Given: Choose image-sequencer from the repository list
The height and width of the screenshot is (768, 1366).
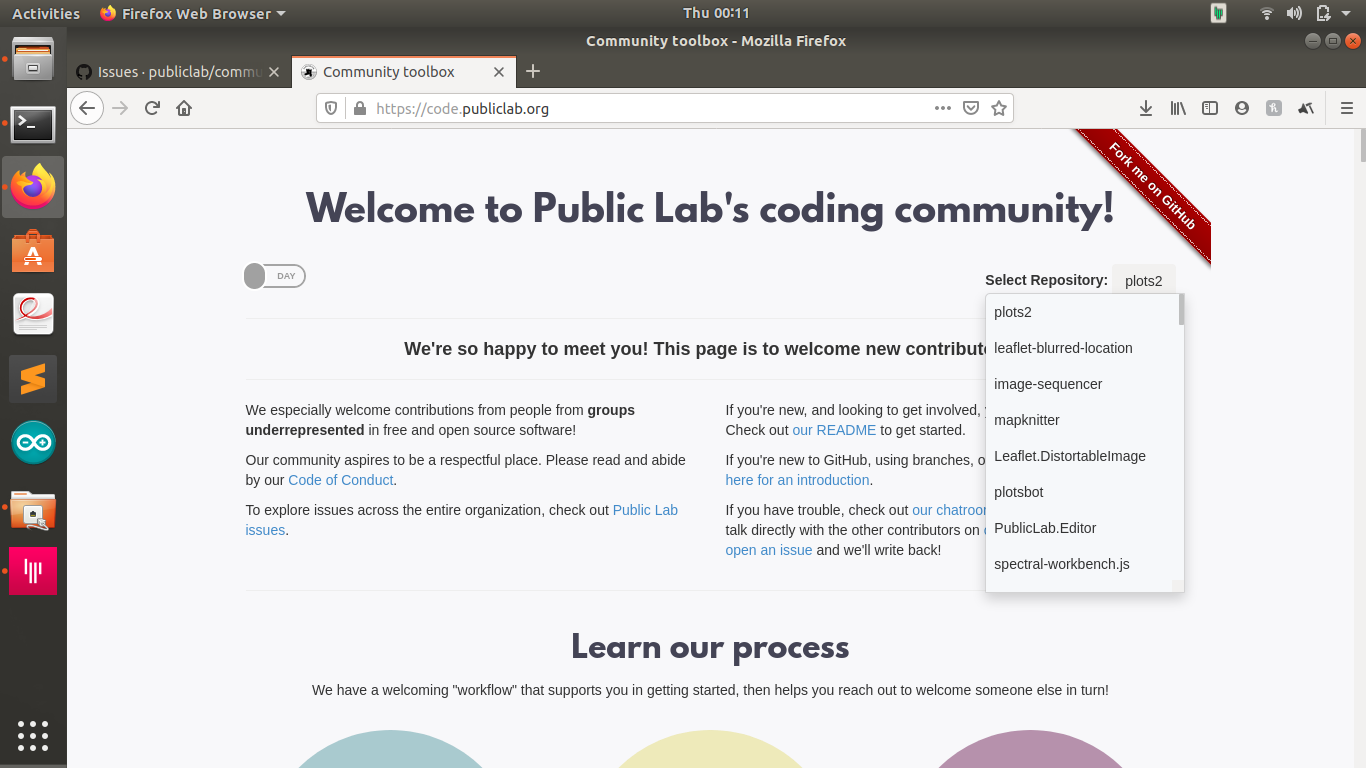Looking at the screenshot, I should (1048, 384).
